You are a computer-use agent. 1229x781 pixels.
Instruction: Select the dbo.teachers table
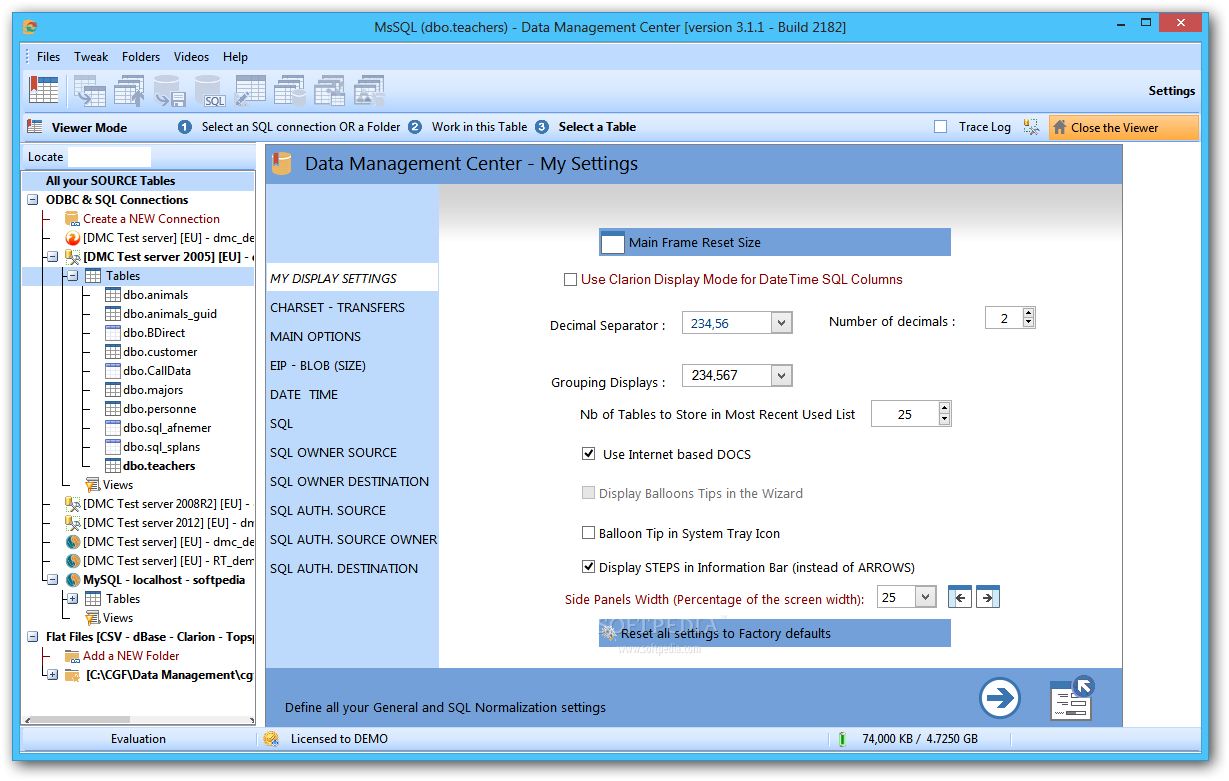pyautogui.click(x=159, y=466)
